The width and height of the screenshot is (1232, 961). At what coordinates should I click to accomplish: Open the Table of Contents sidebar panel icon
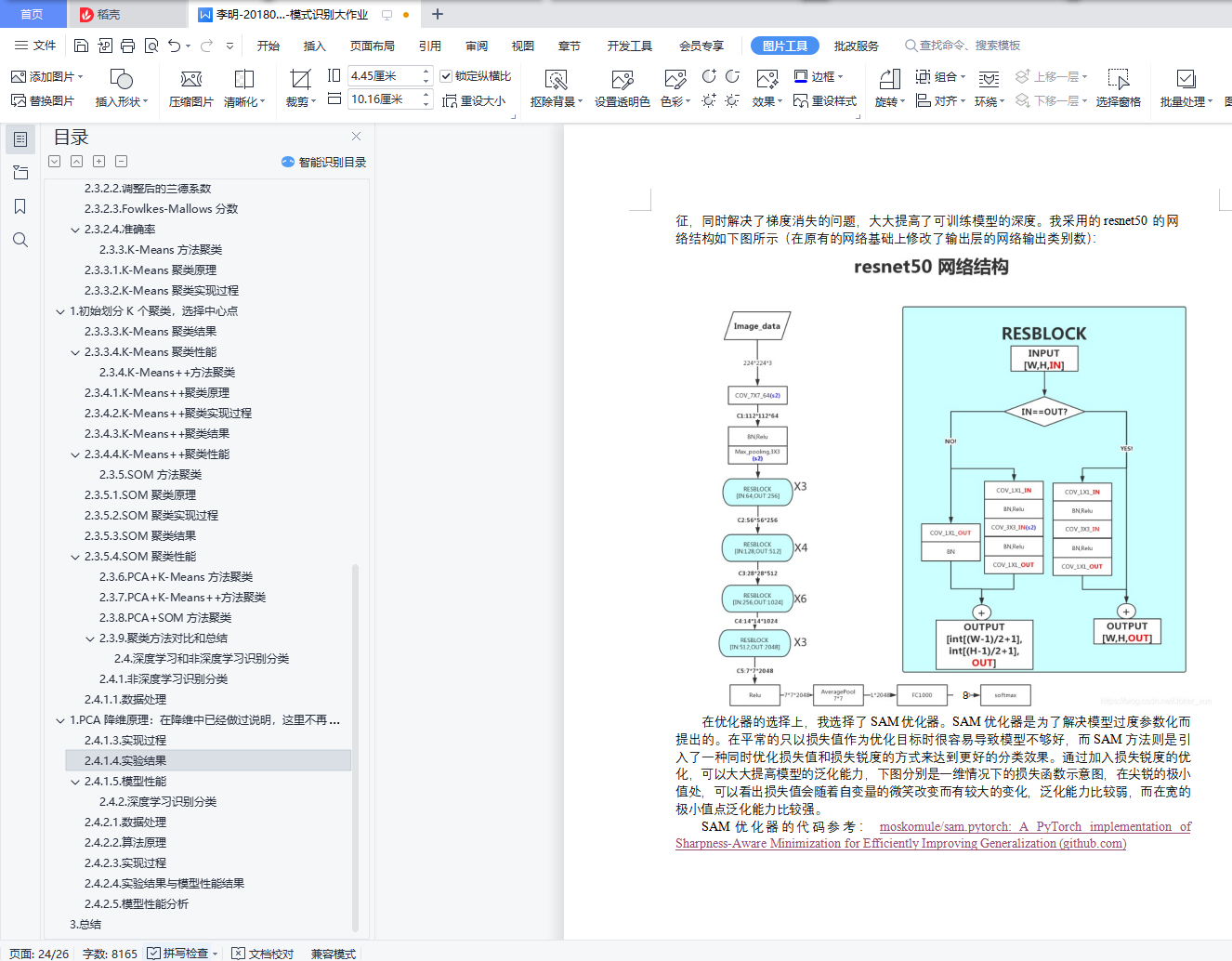(x=20, y=139)
